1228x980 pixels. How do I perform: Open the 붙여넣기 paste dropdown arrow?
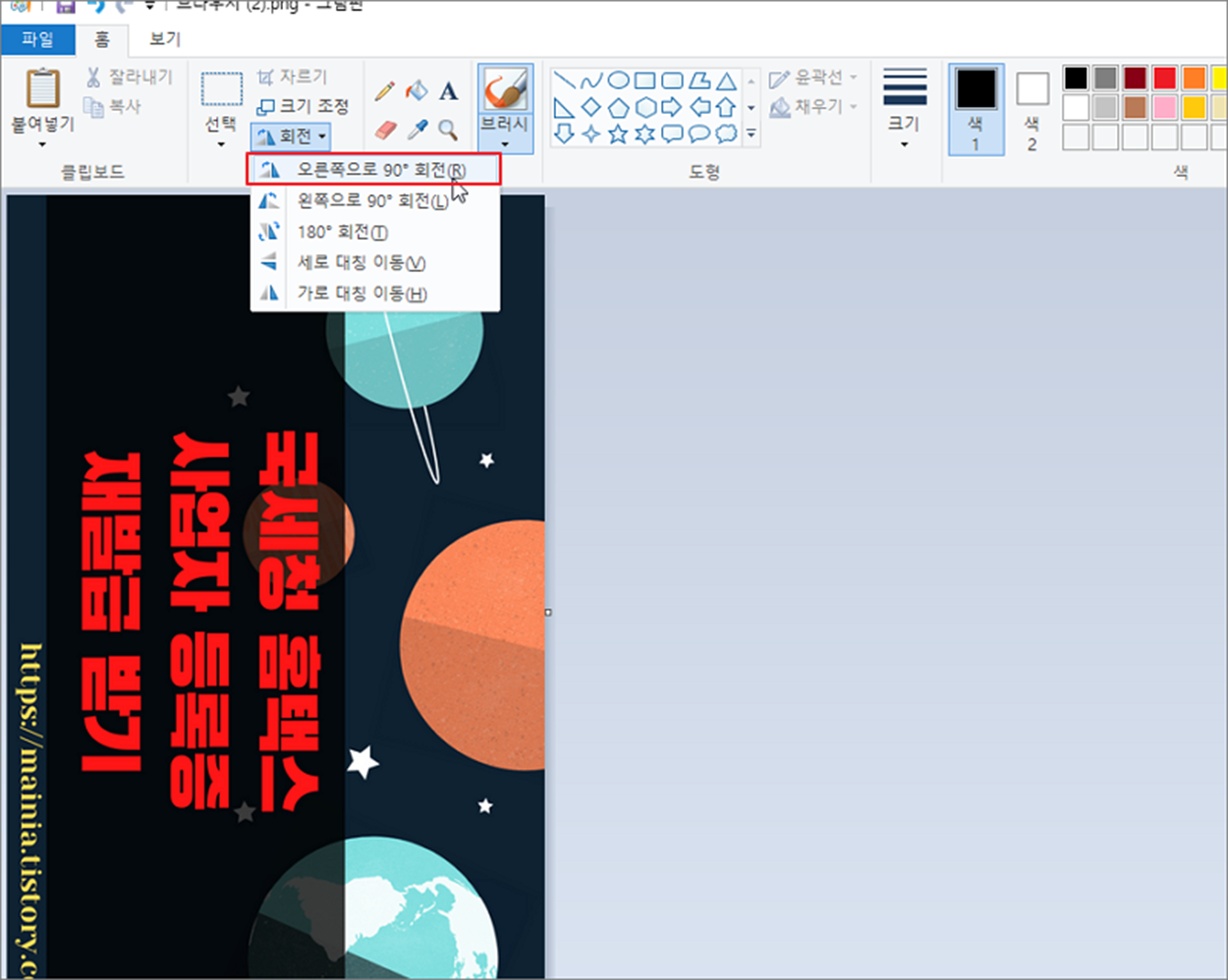[x=42, y=144]
